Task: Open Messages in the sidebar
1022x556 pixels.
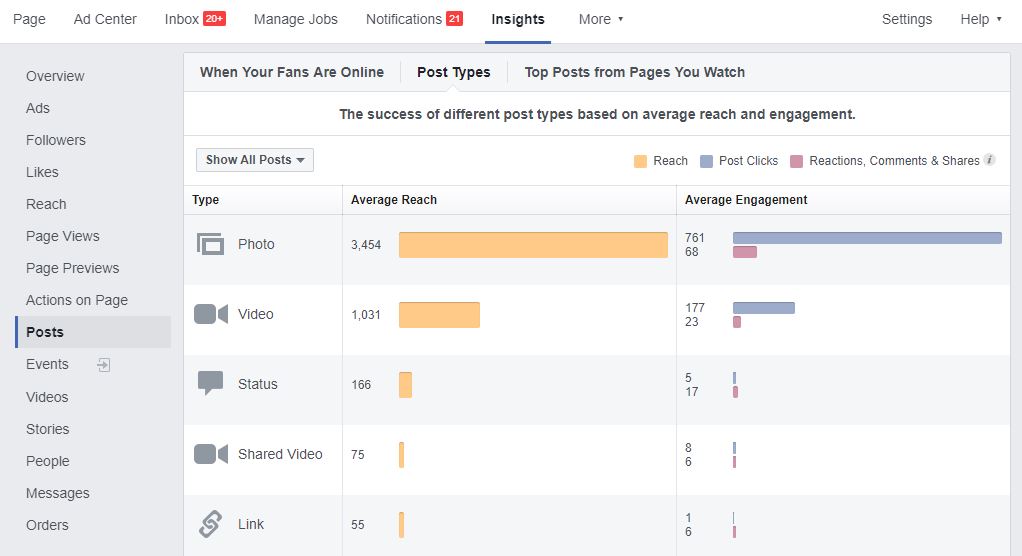Action: click(58, 493)
